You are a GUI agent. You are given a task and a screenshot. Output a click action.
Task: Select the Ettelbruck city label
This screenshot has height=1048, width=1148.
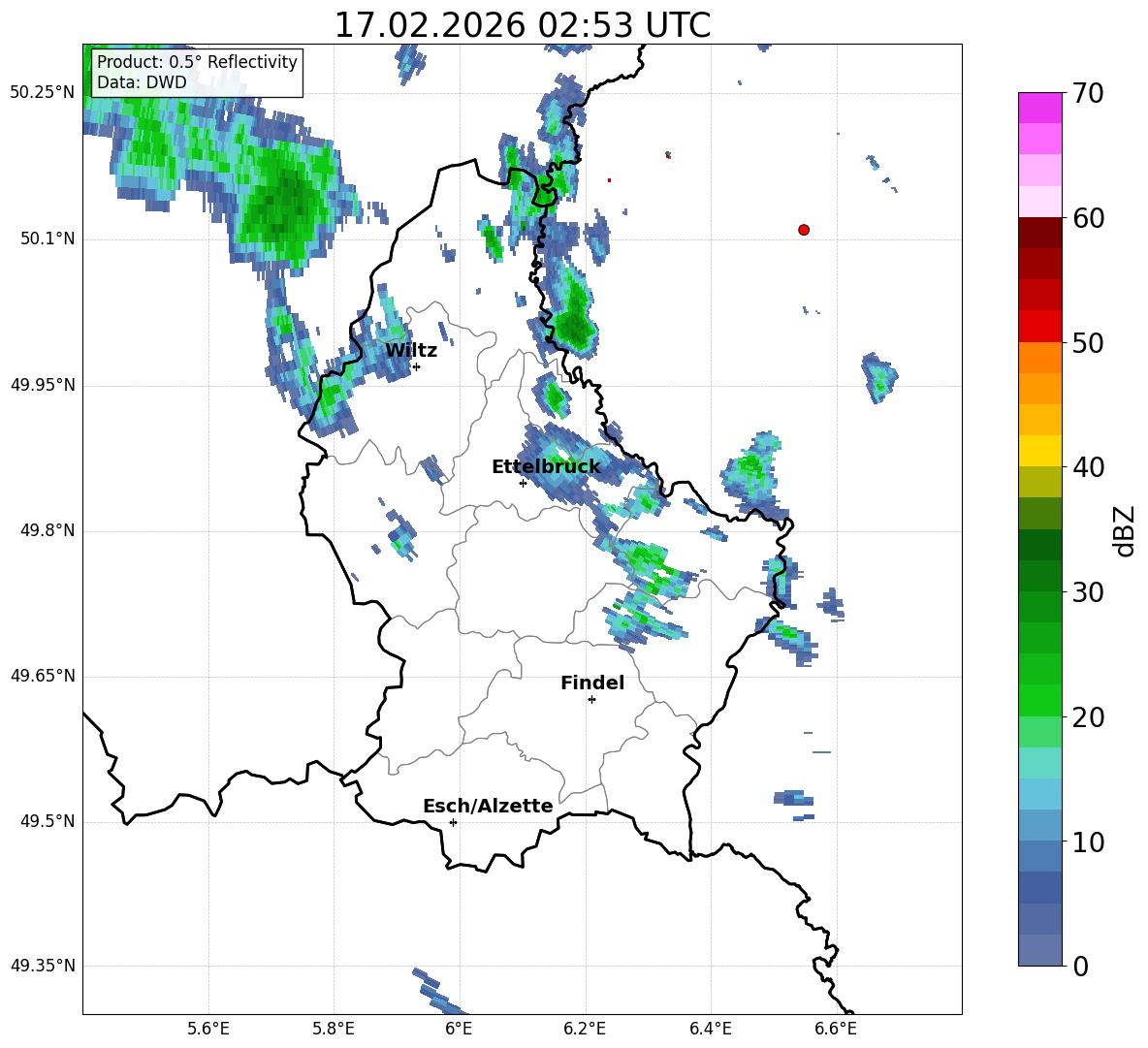(x=546, y=467)
